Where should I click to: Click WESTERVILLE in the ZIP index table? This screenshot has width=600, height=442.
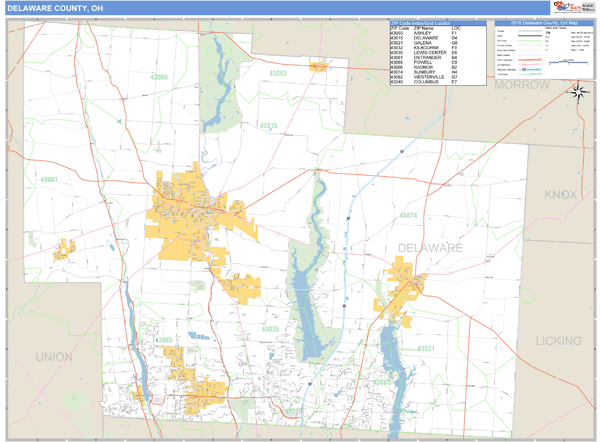tap(429, 77)
